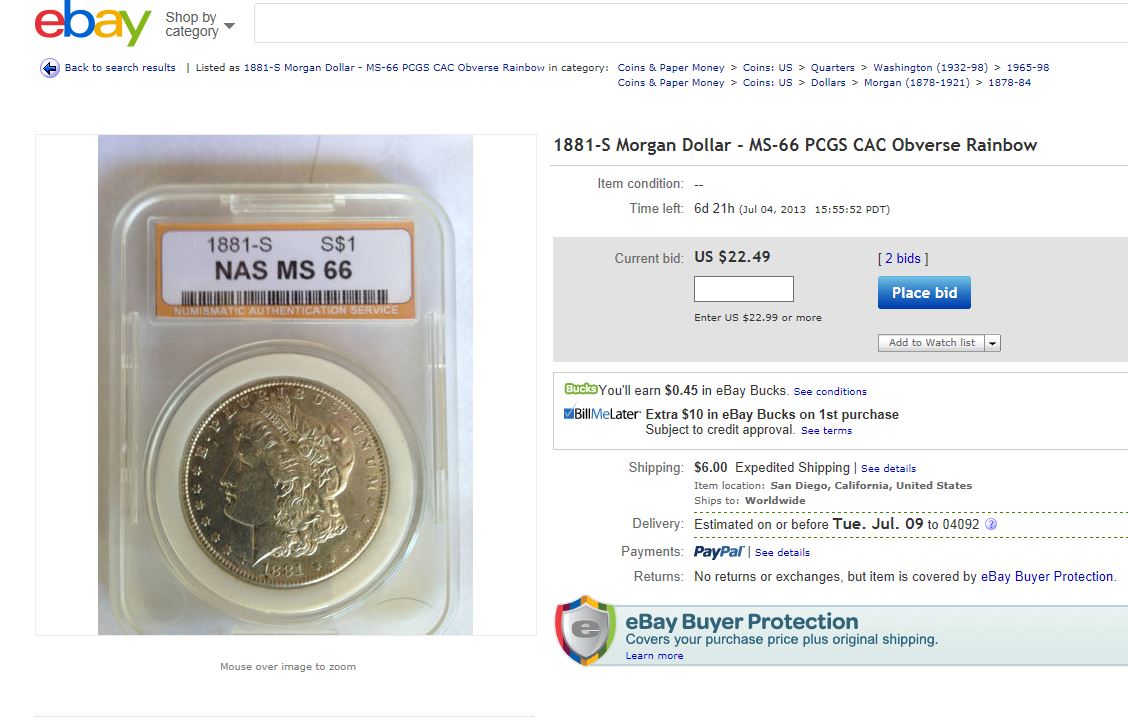Click the BillMeLater logo

click(x=601, y=414)
